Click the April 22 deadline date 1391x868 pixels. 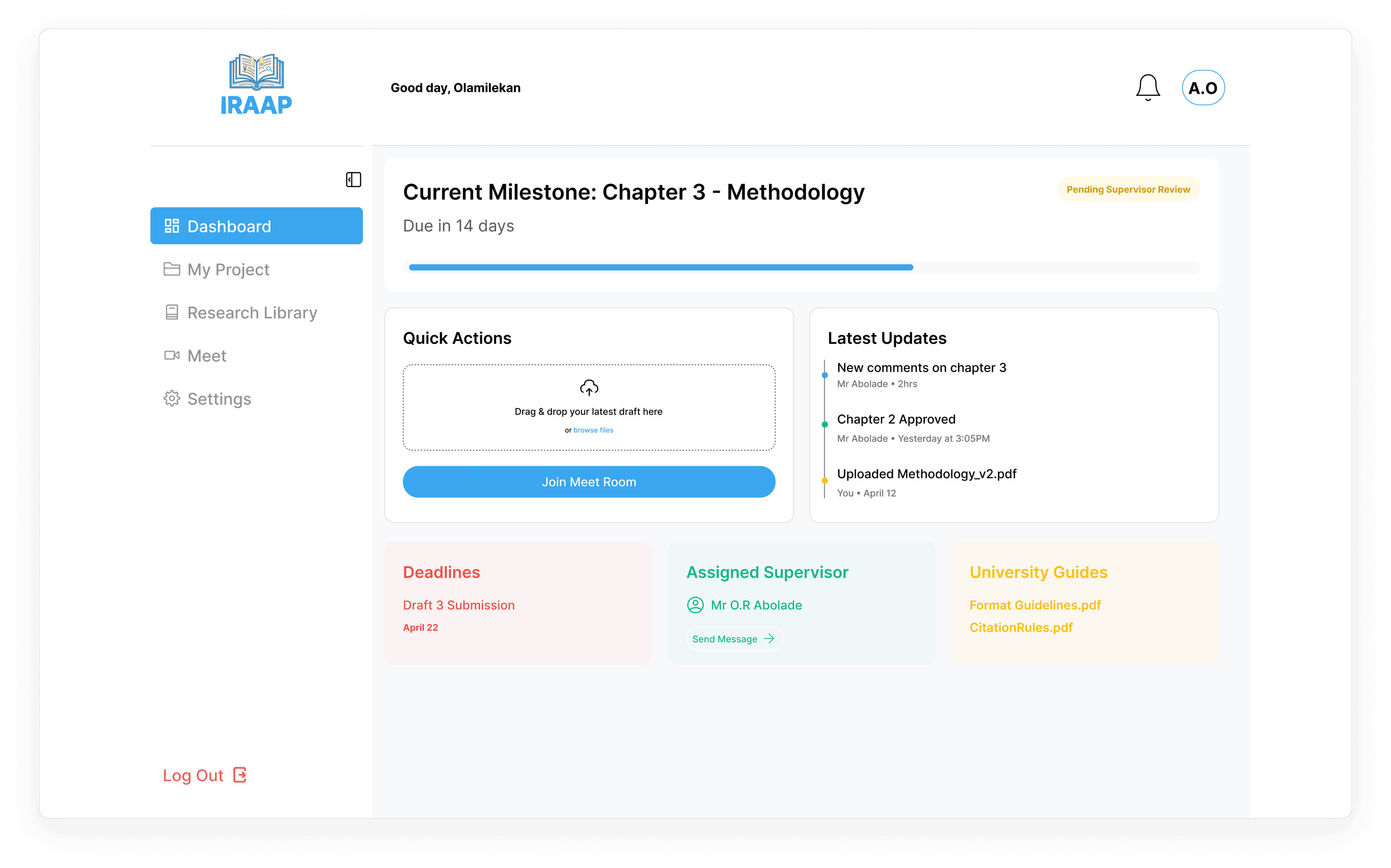click(x=420, y=627)
